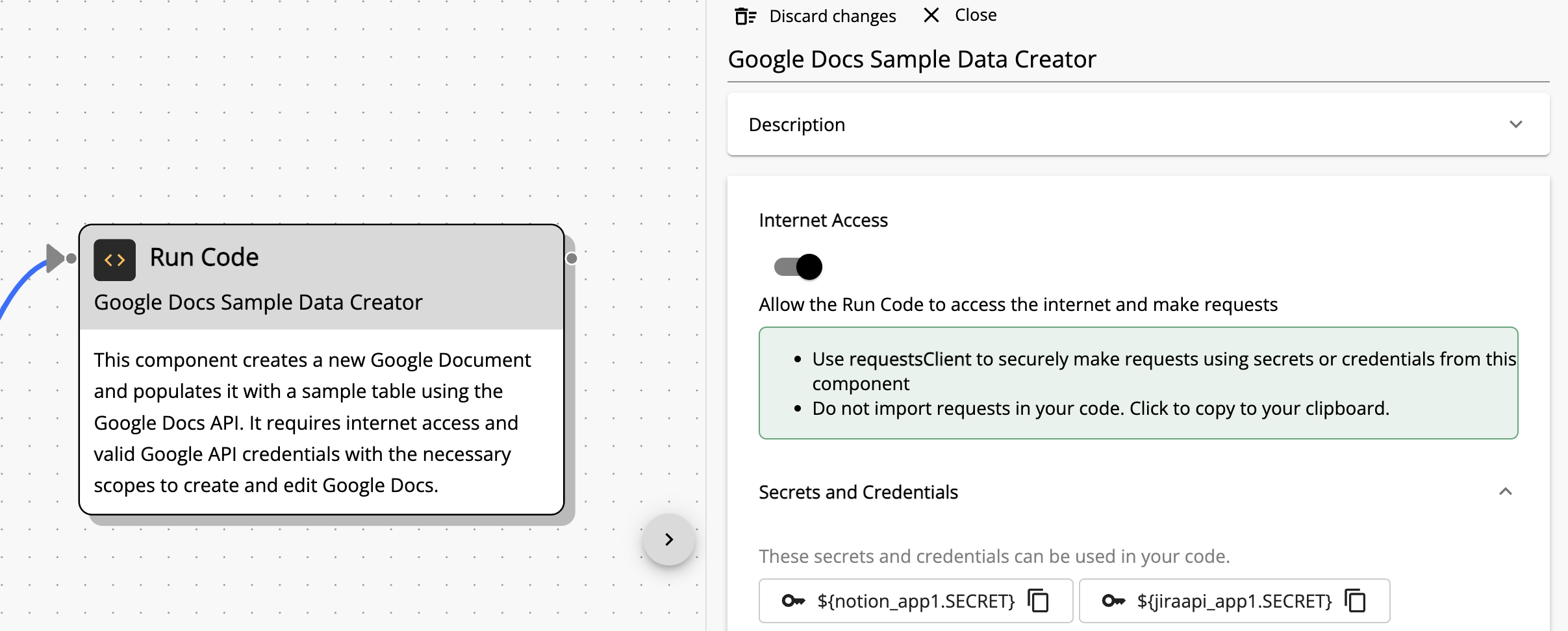Click the Internet Access label
The width and height of the screenshot is (1568, 631).
click(x=823, y=221)
